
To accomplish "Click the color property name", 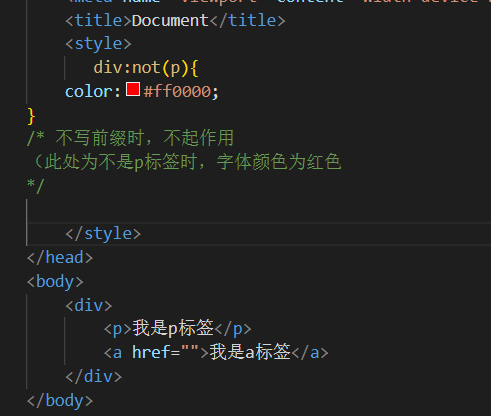I will pos(89,92).
